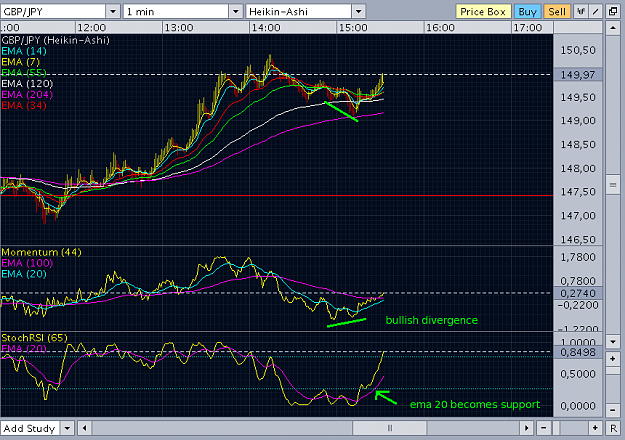Click the horizontal scroll right arrow
625x440 pixels.
click(527, 428)
